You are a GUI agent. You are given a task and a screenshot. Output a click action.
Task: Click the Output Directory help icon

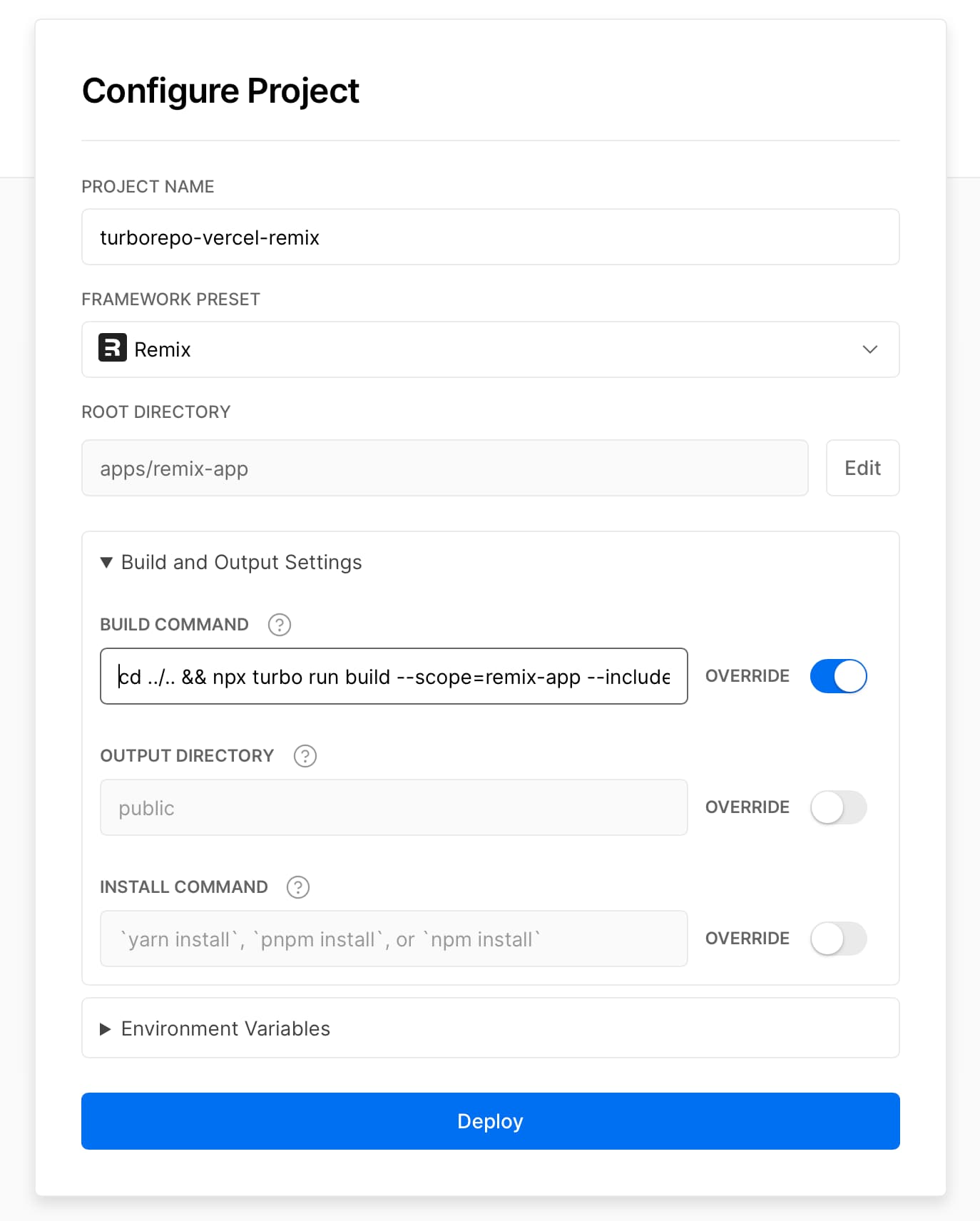point(305,756)
